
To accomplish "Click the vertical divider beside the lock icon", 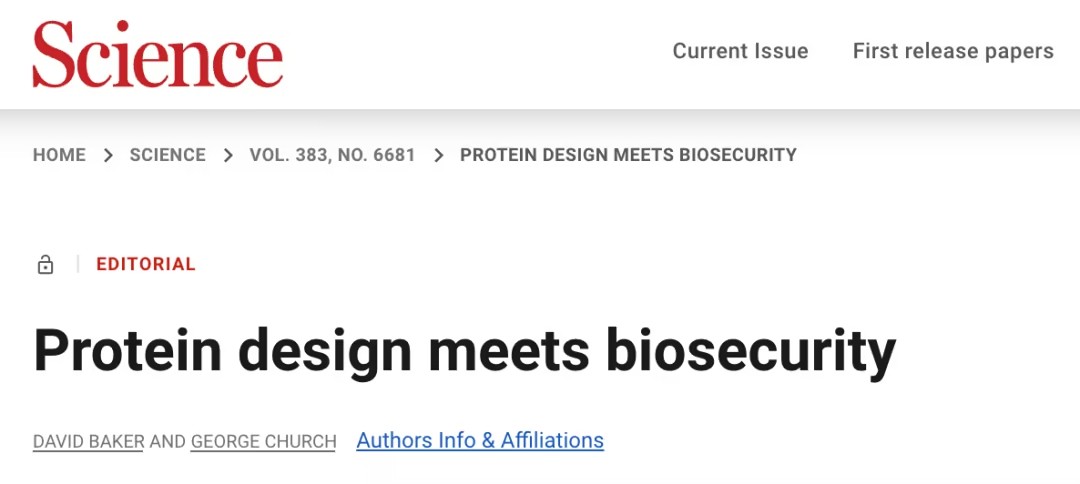I will pos(77,265).
